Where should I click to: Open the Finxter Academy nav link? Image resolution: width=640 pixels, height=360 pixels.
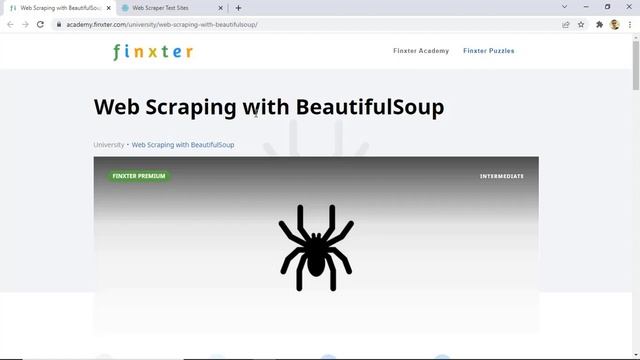(x=421, y=51)
